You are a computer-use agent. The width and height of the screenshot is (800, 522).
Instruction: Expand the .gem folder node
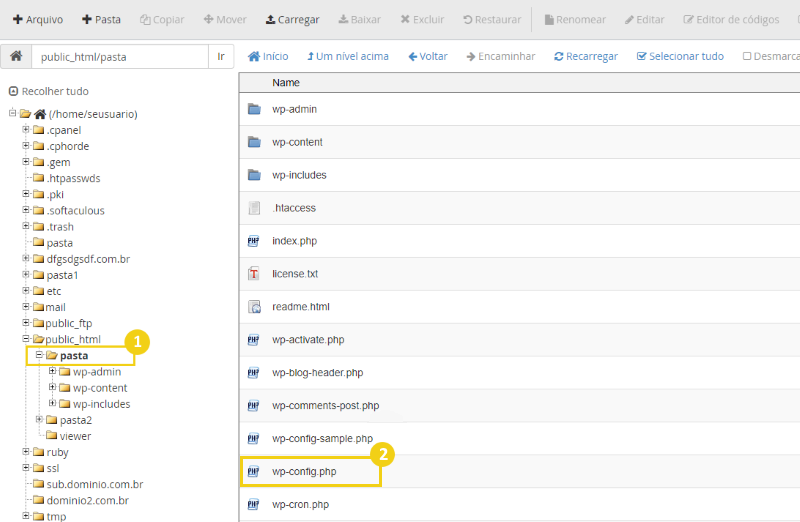point(26,162)
